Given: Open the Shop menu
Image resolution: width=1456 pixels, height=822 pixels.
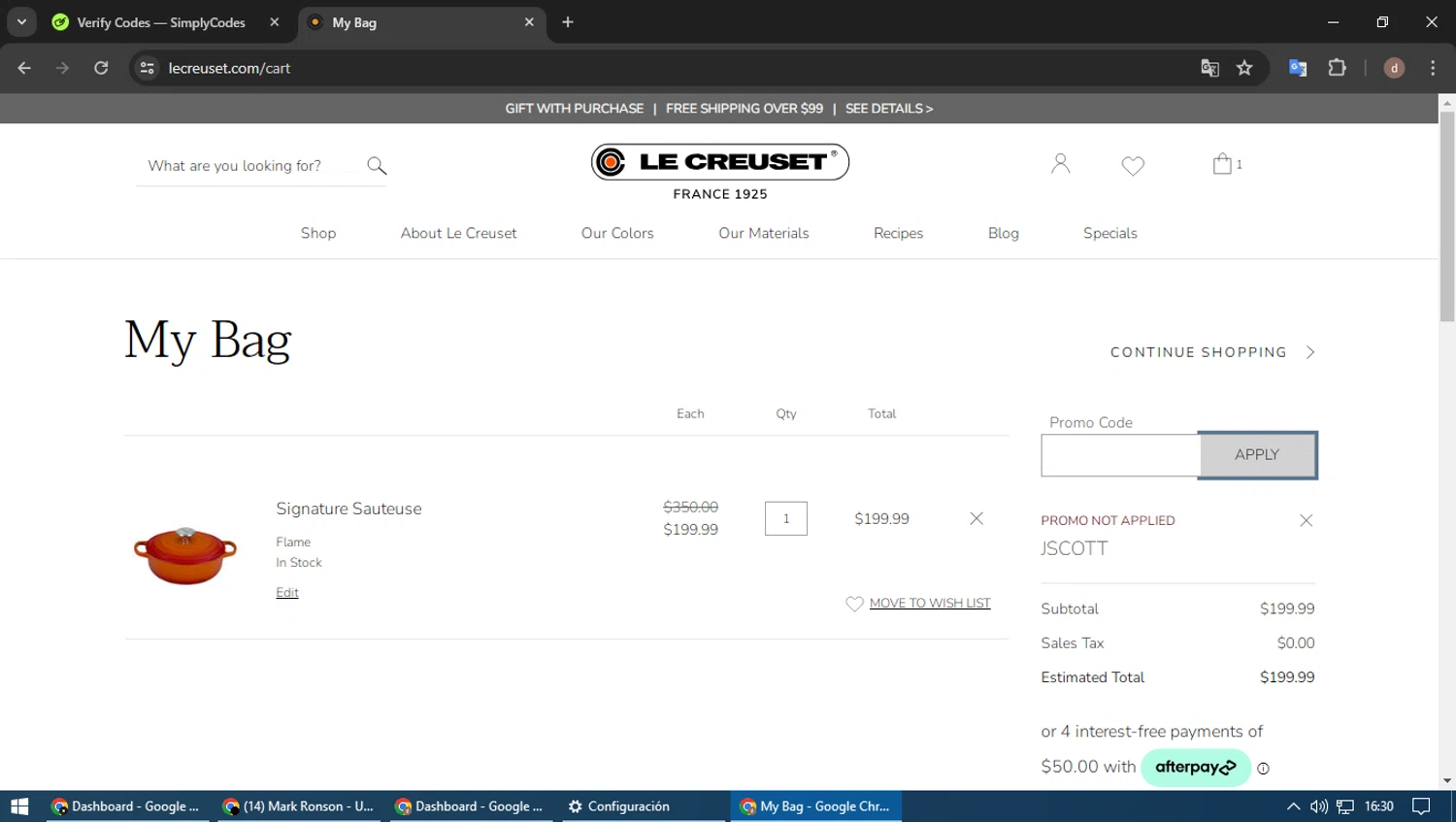Looking at the screenshot, I should point(318,233).
